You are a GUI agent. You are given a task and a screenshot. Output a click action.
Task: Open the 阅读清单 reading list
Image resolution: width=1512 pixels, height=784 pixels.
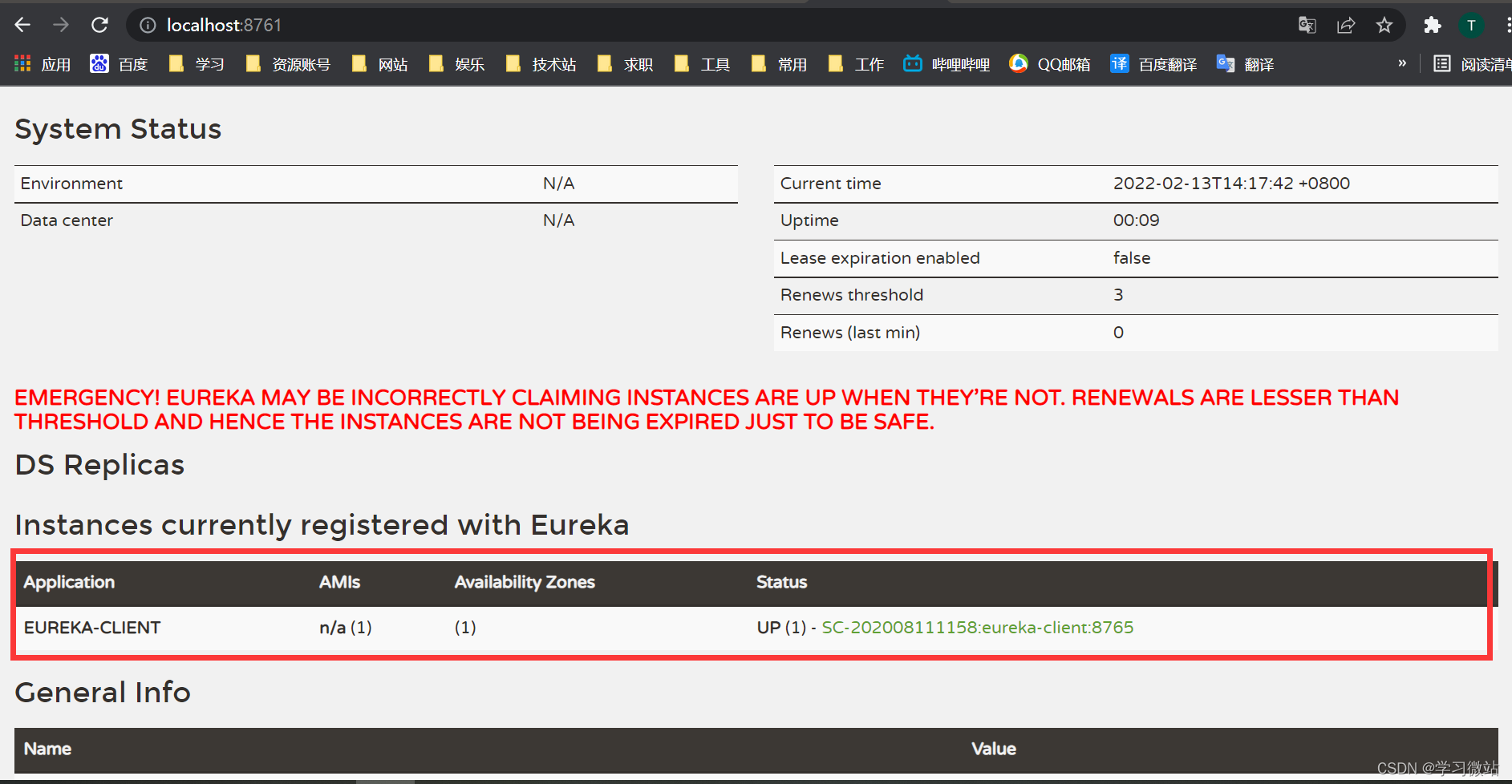[x=1473, y=64]
